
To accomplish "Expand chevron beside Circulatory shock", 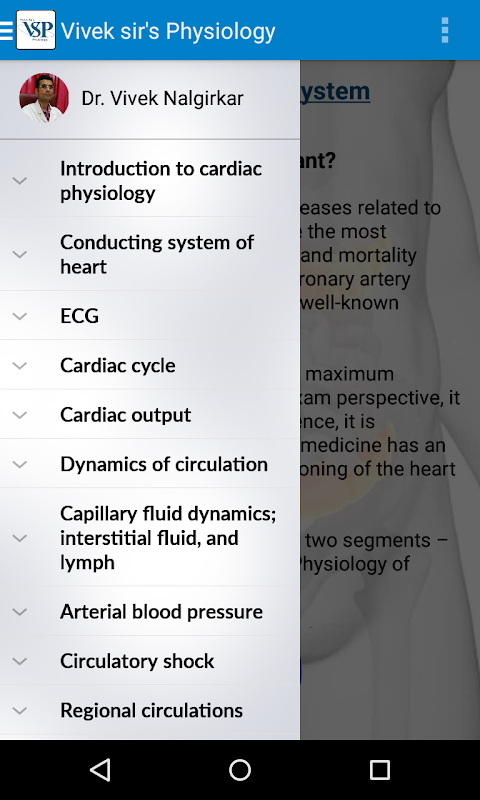I will pyautogui.click(x=19, y=661).
